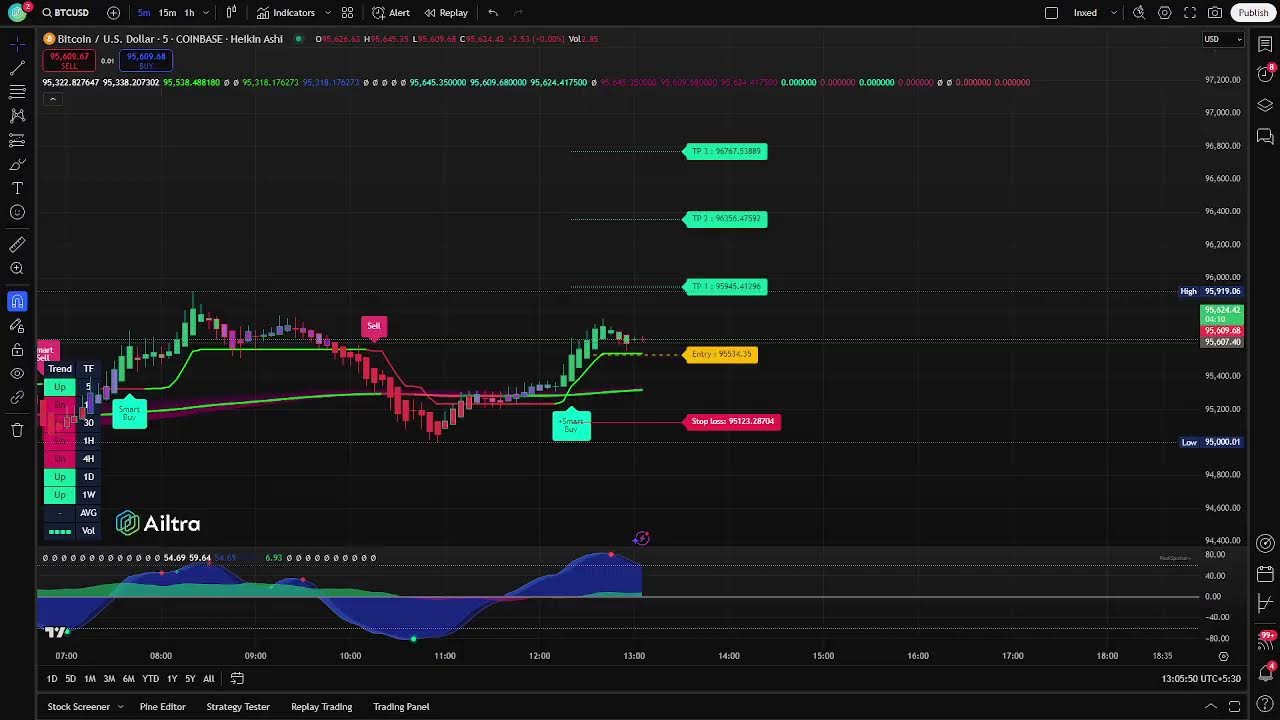Collapse the indicator legend chevron

click(52, 99)
